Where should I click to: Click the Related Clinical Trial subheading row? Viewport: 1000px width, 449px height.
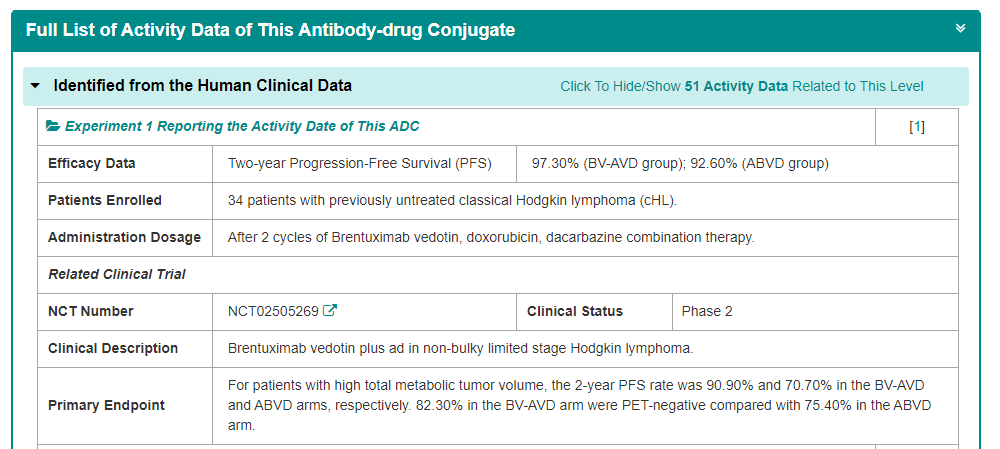coord(117,274)
